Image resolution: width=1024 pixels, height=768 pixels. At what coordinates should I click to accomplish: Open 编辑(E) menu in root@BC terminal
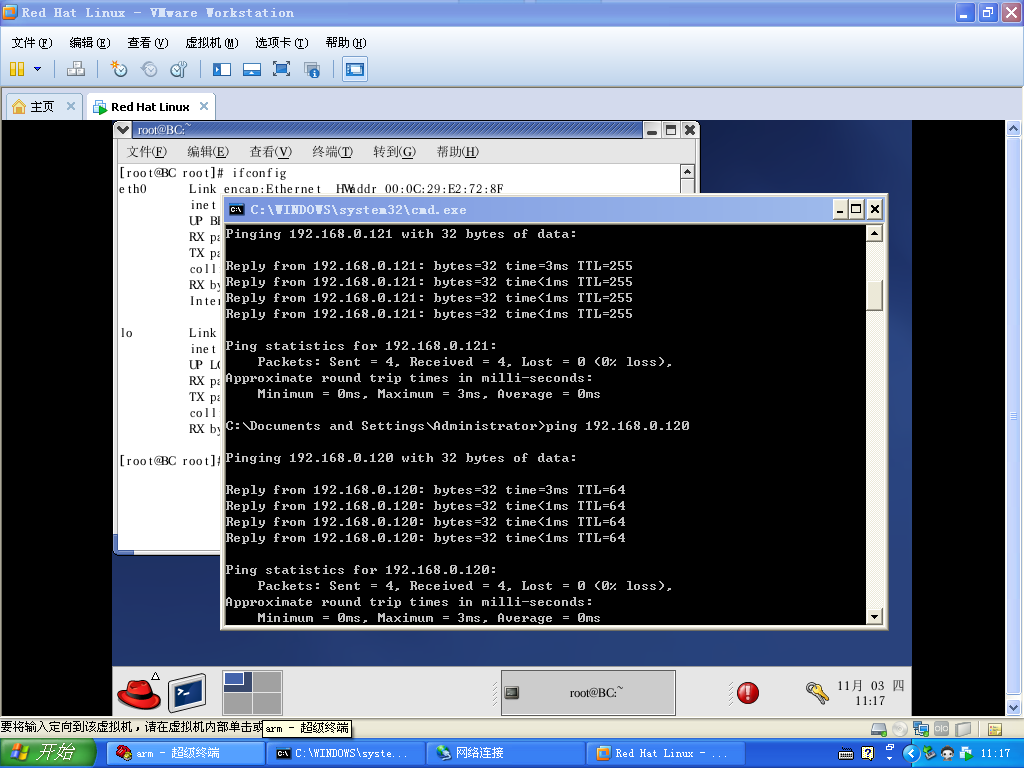click(208, 152)
